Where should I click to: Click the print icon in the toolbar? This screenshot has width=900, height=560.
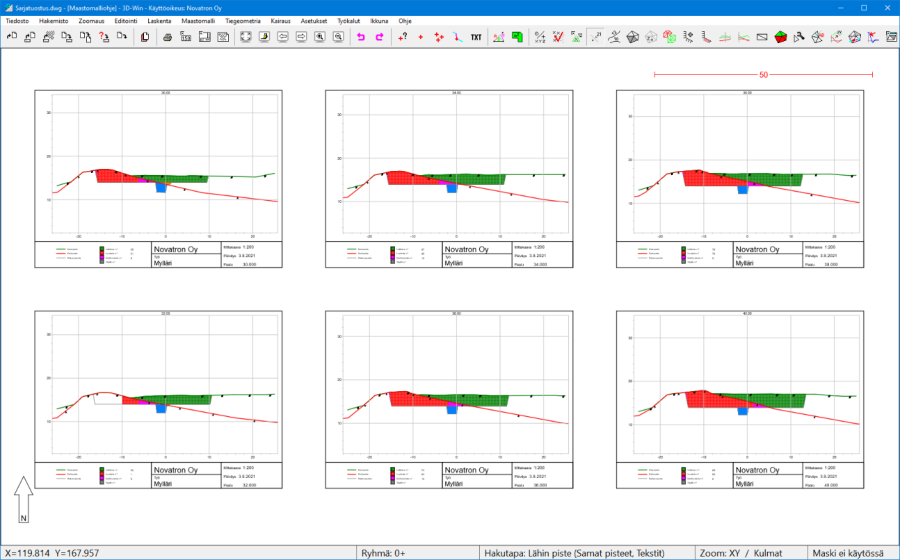click(x=168, y=37)
